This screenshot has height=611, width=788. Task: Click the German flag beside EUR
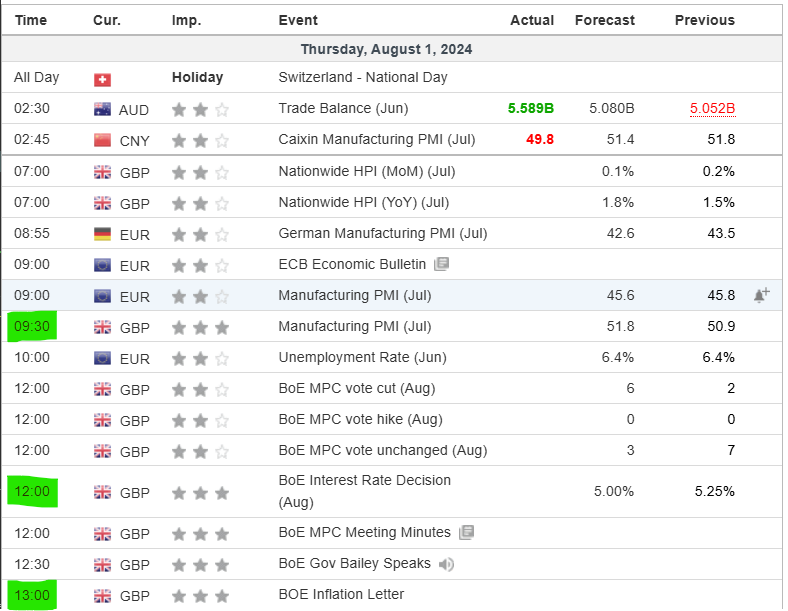click(x=102, y=233)
